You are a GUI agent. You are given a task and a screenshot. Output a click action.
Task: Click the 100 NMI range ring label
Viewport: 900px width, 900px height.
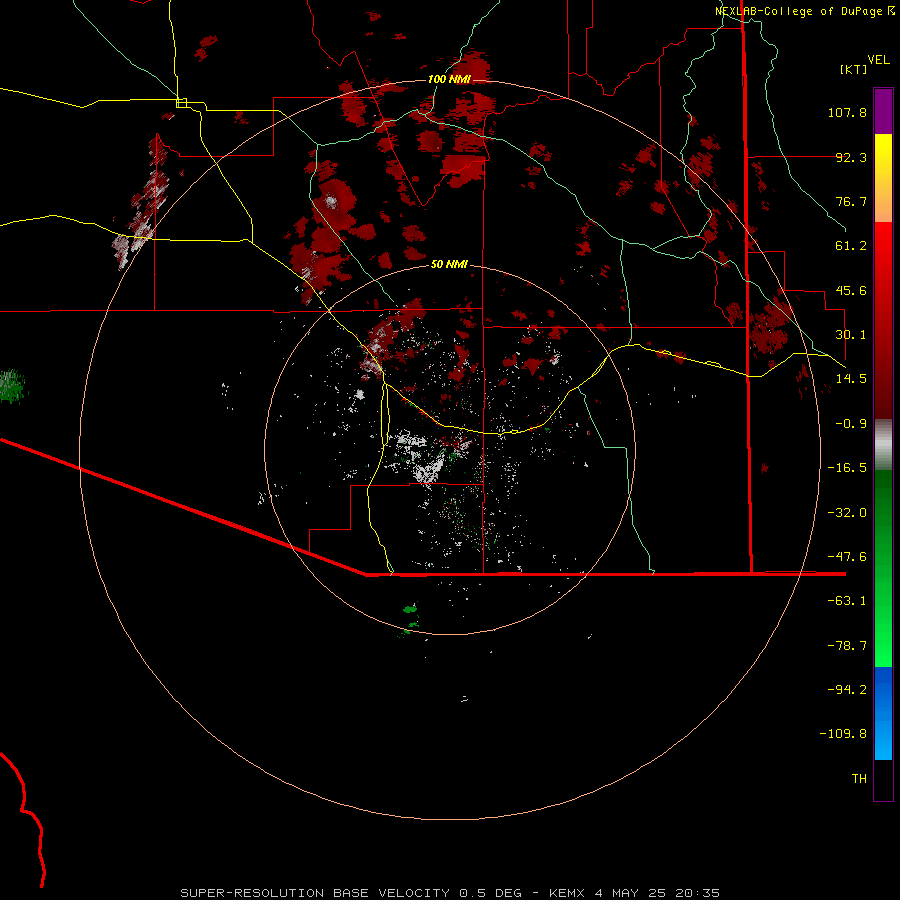(x=449, y=79)
